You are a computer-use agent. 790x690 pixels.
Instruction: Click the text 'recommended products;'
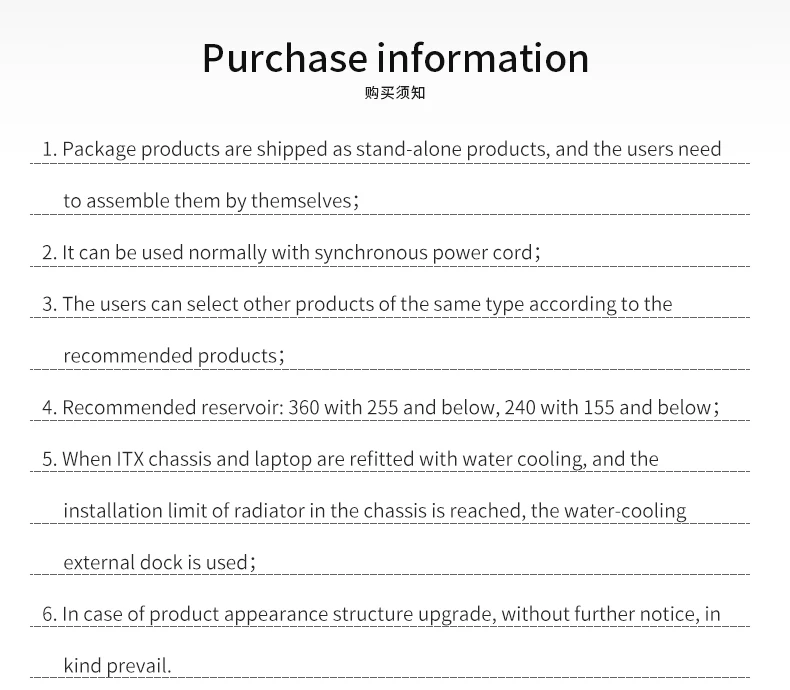click(174, 356)
